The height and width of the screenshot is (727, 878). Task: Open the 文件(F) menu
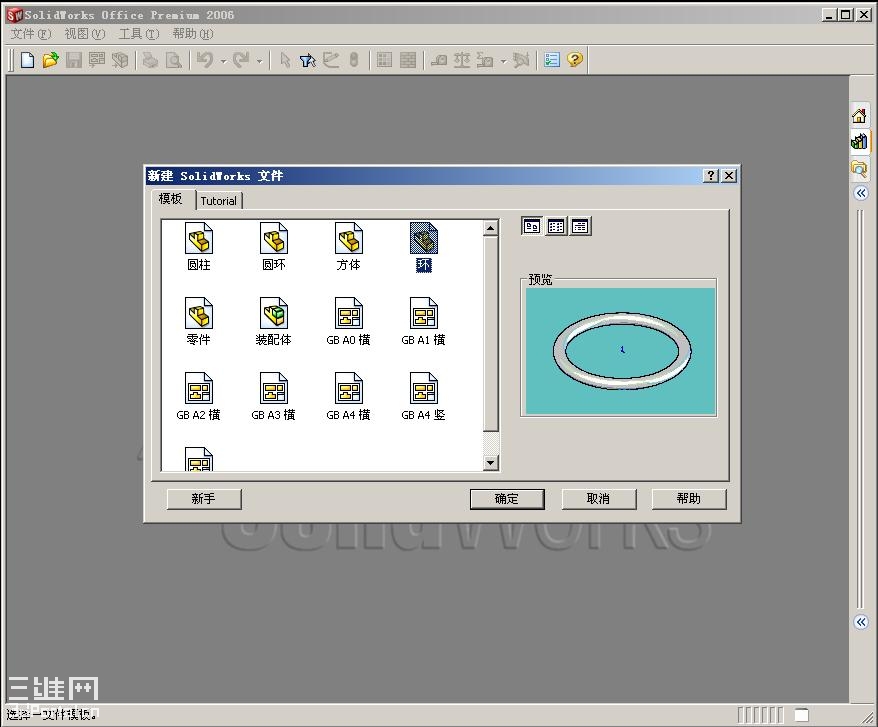click(x=31, y=34)
